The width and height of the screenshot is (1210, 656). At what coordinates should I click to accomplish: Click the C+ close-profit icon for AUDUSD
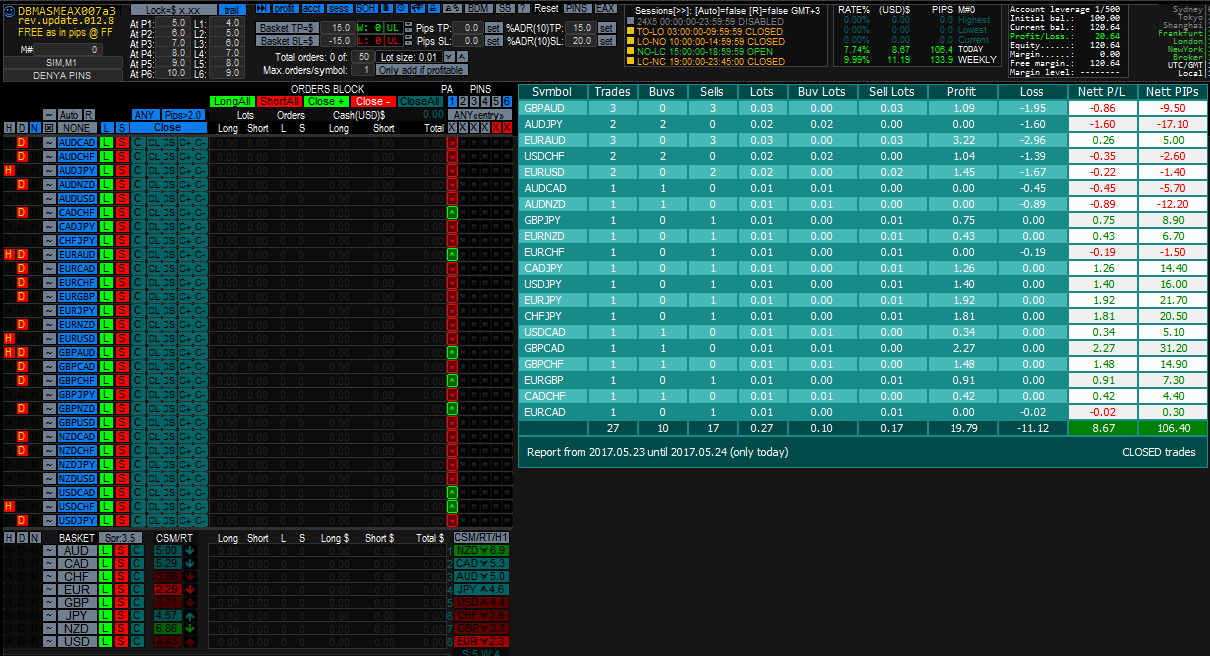185,199
